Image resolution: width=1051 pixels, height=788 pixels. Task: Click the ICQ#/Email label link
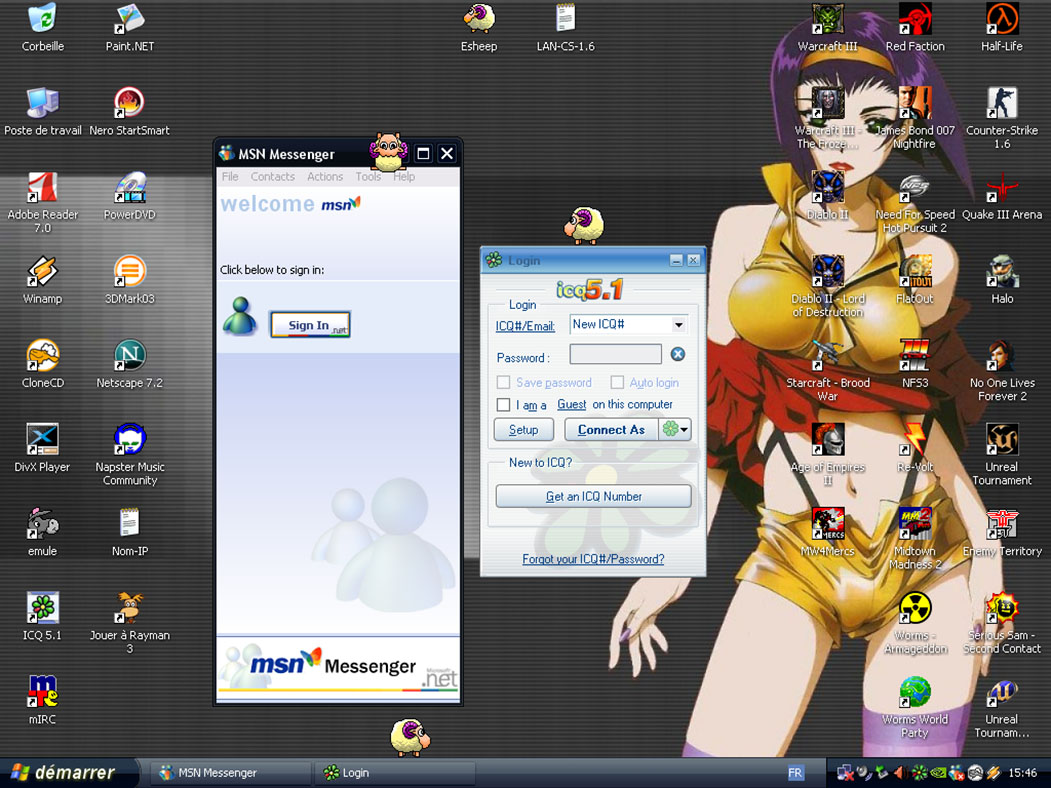(525, 326)
